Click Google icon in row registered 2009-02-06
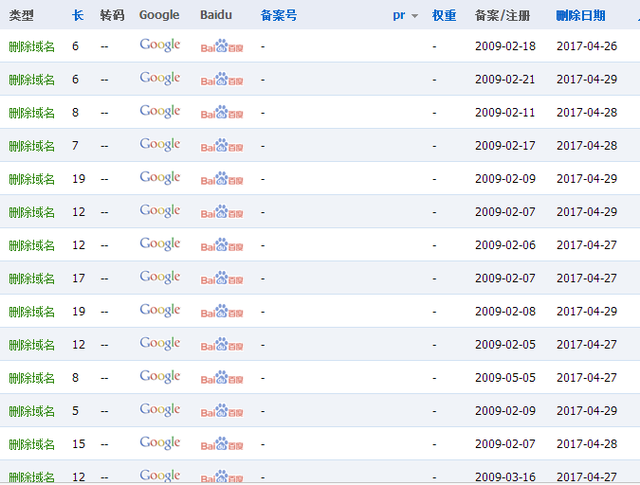The width and height of the screenshot is (640, 485). (160, 244)
